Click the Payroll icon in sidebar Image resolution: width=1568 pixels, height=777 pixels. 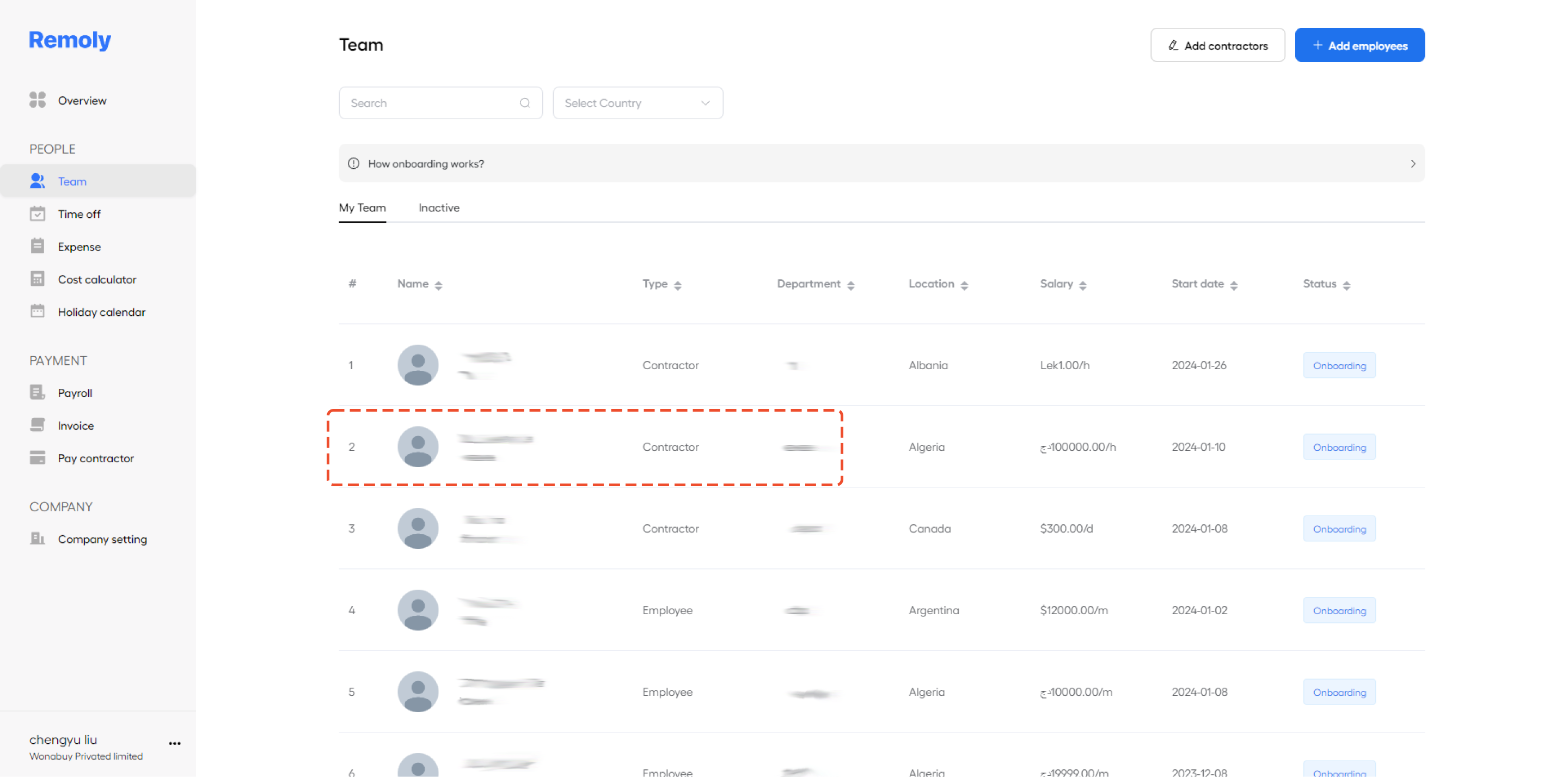(x=37, y=392)
